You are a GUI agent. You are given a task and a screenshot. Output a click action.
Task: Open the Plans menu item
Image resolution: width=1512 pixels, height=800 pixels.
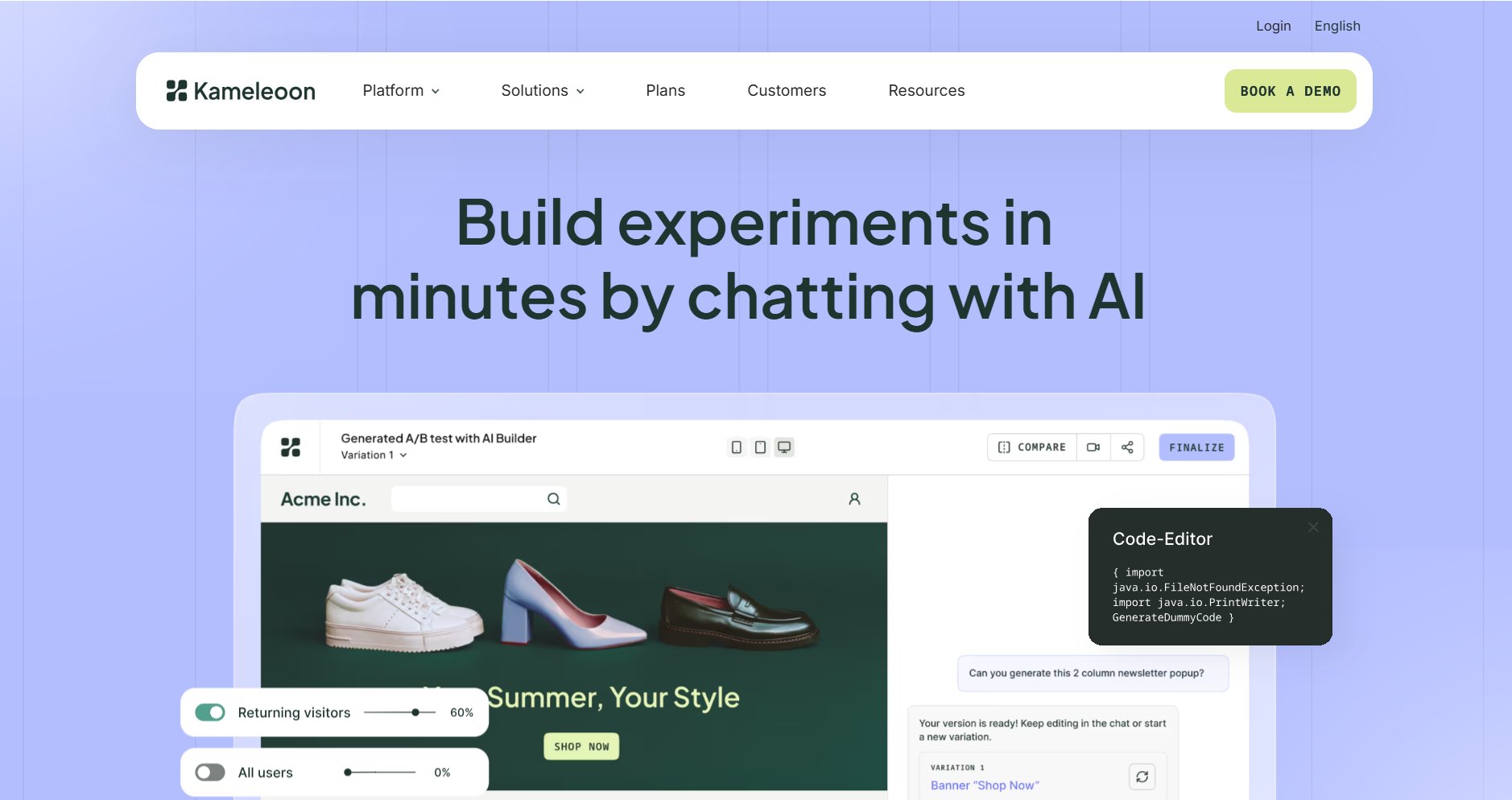point(665,91)
